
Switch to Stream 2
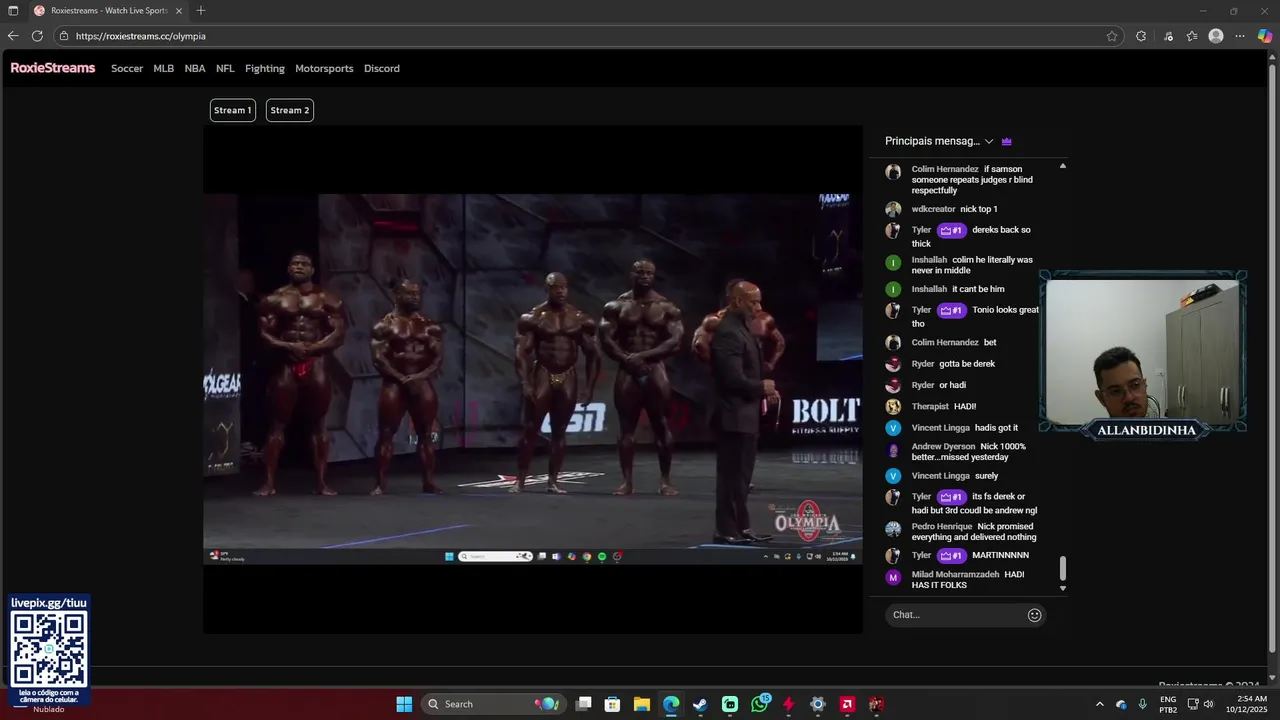pos(290,110)
